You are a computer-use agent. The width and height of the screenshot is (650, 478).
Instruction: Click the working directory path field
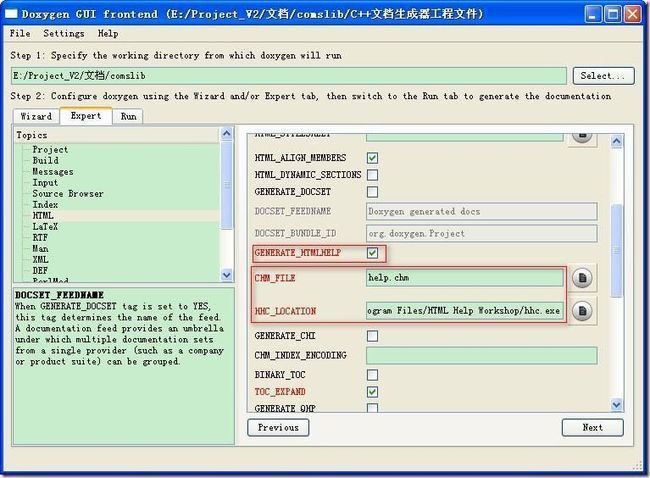point(289,76)
